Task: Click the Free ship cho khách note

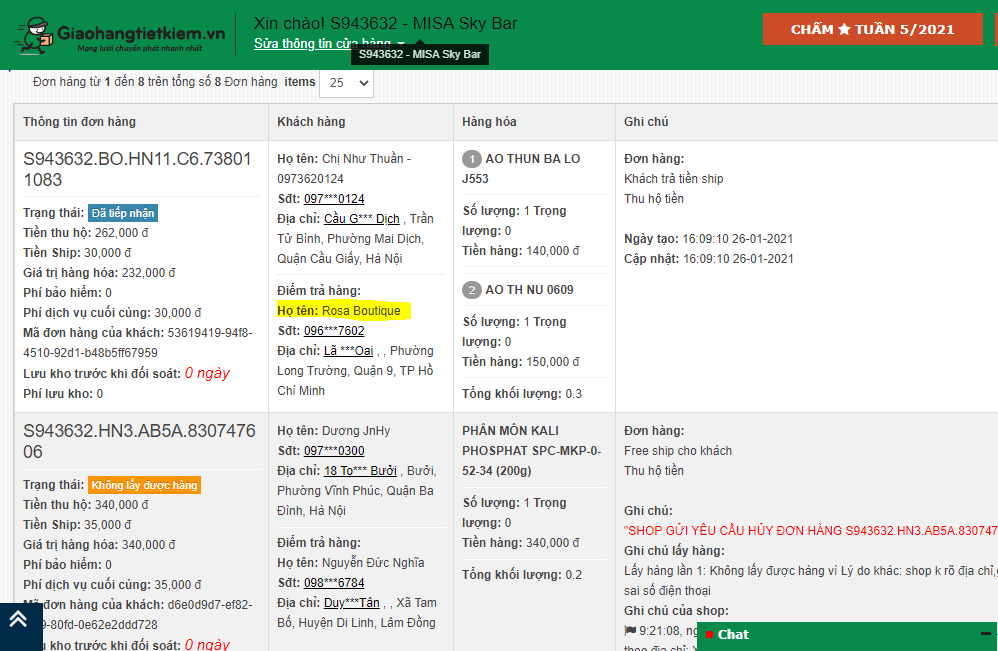Action: (678, 451)
